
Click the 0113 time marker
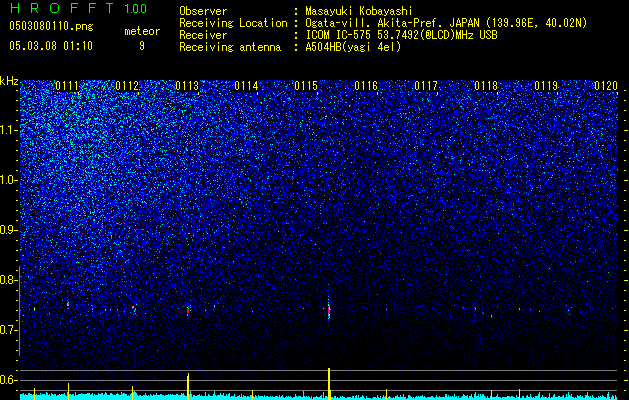(x=187, y=86)
